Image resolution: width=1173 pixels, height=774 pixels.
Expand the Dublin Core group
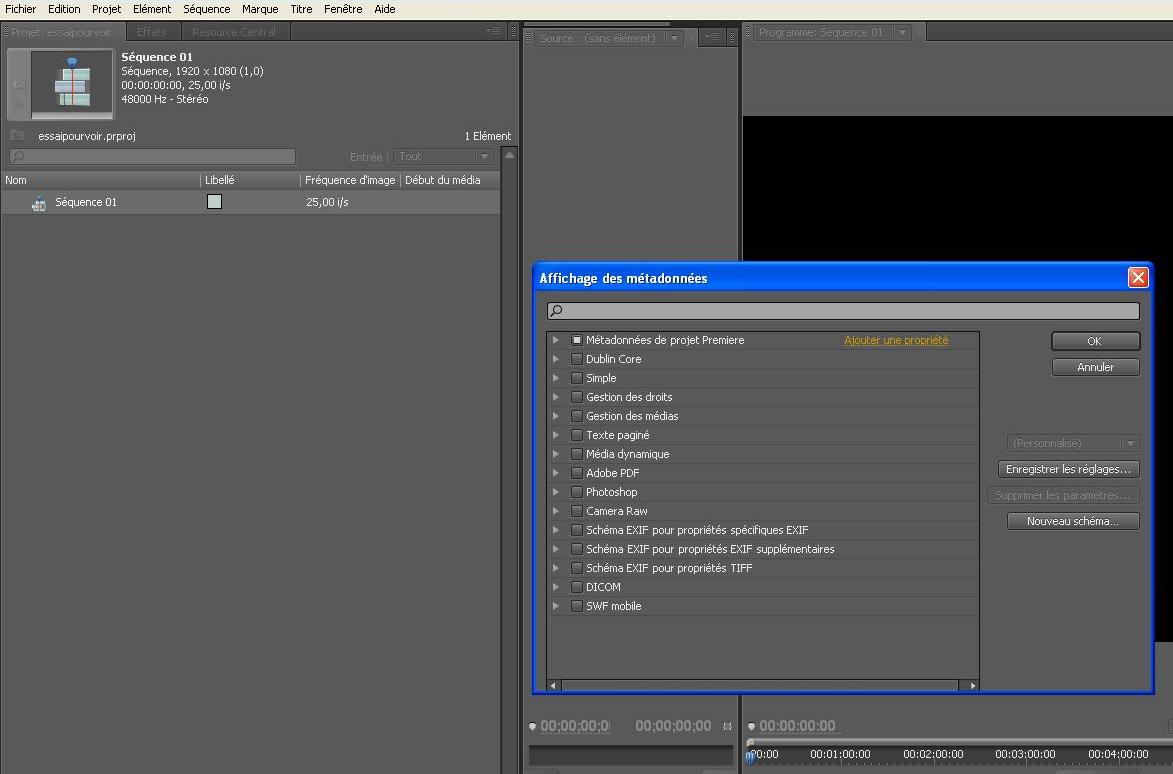click(x=556, y=359)
